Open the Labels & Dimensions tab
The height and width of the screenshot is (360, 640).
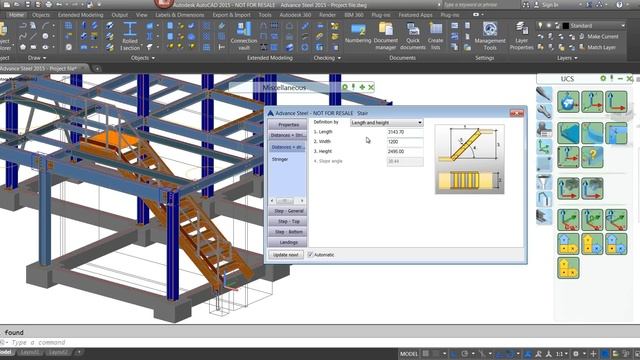180,15
